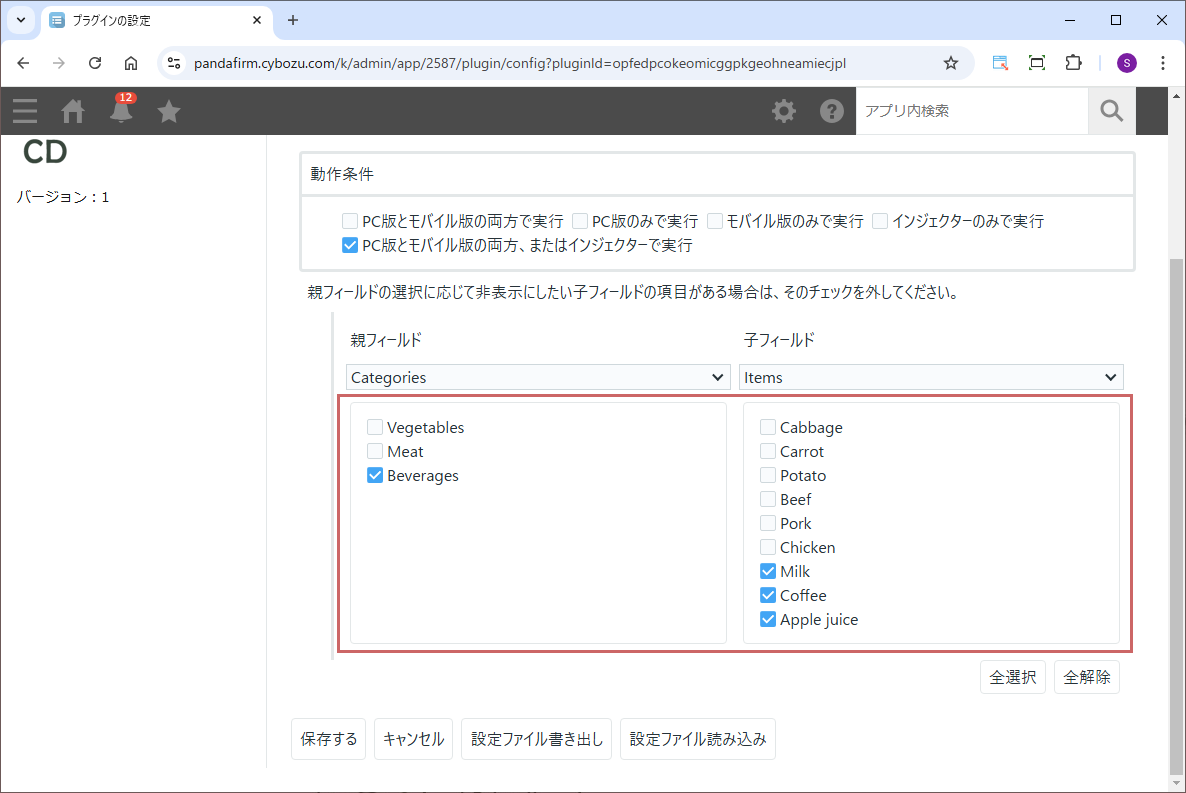Viewport: 1186px width, 793px height.
Task: Uncheck the Milk checkbox
Action: tap(768, 571)
